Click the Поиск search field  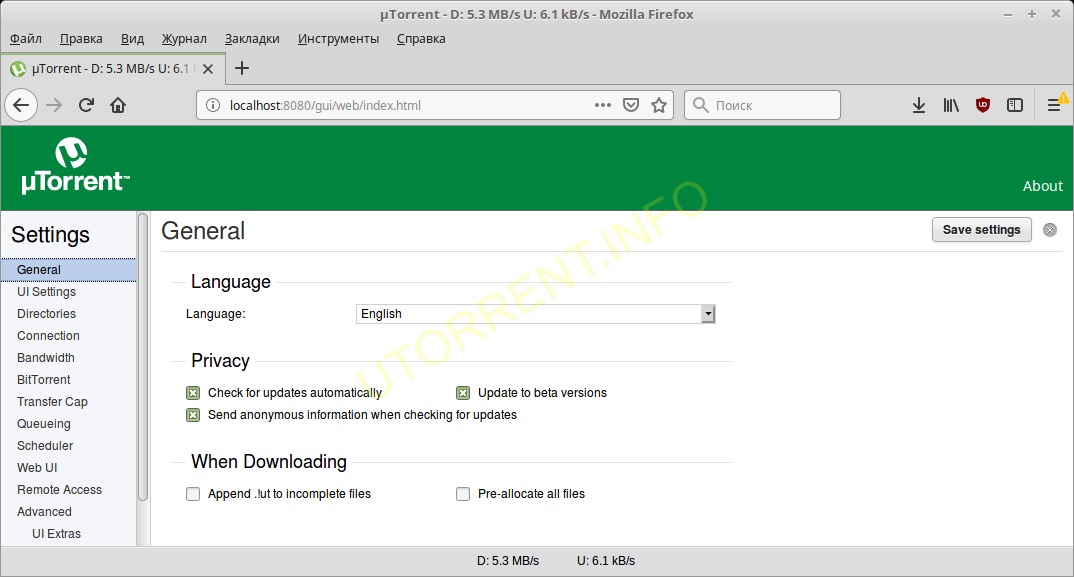[x=762, y=105]
